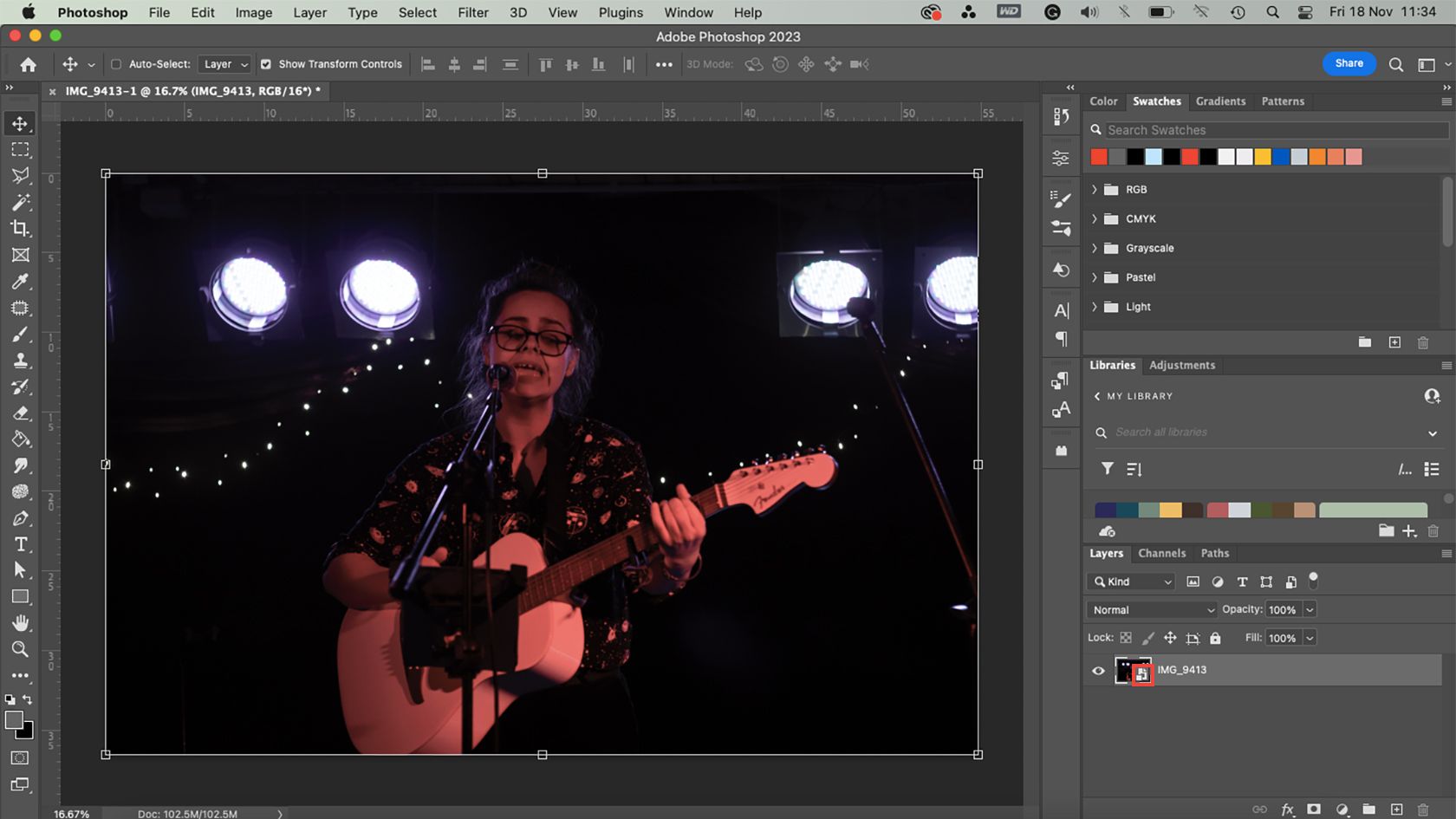This screenshot has width=1456, height=819.
Task: Select the Hand tool
Action: (x=21, y=623)
